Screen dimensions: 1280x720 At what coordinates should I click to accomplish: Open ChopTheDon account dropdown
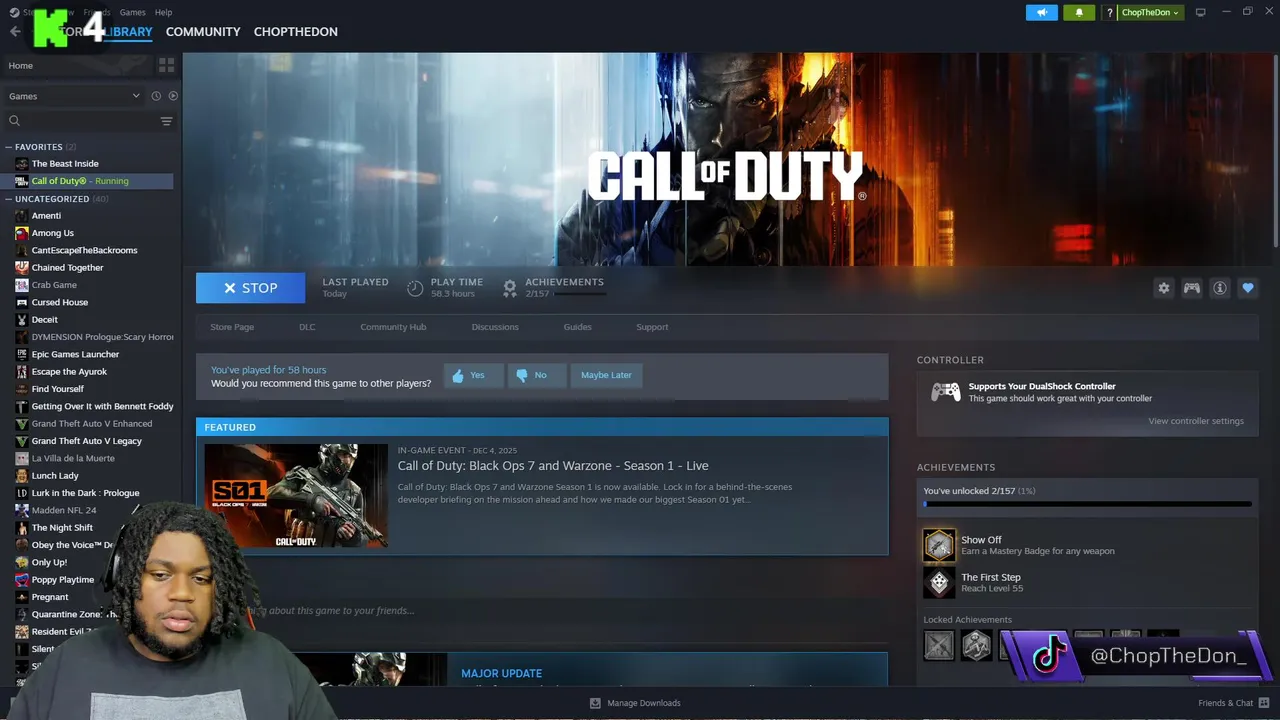(1150, 12)
